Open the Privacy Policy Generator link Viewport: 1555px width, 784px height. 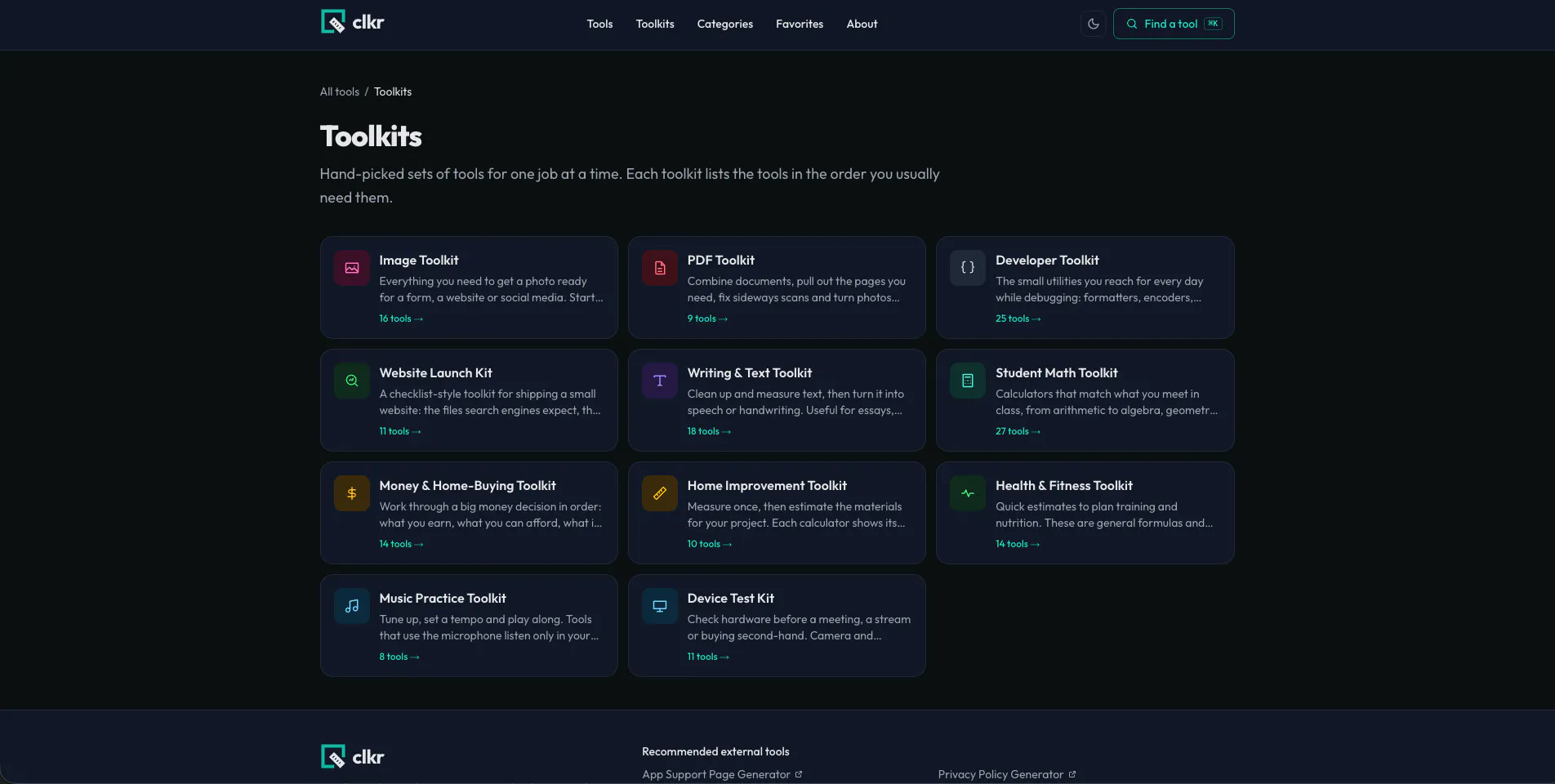click(x=1000, y=774)
